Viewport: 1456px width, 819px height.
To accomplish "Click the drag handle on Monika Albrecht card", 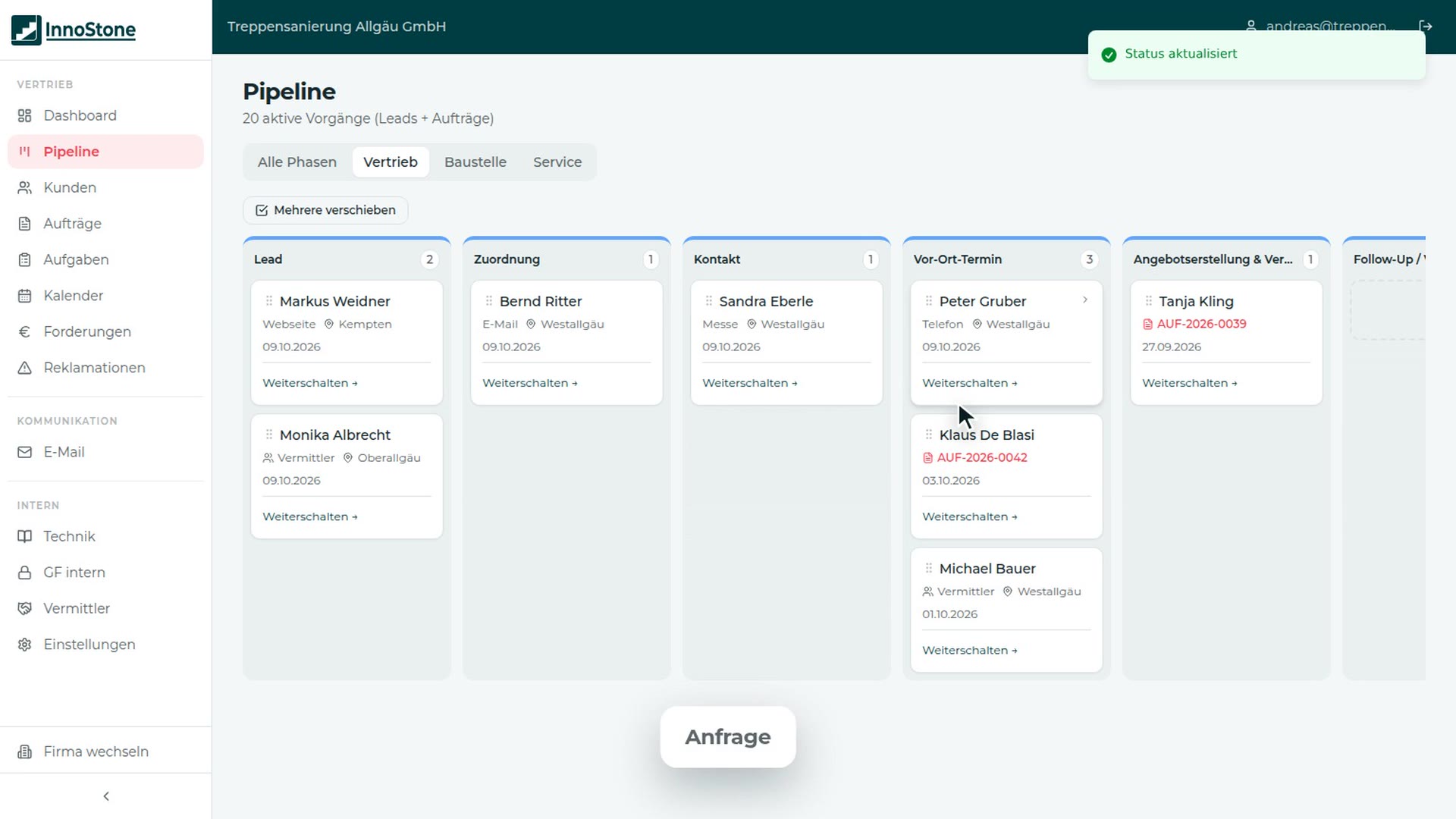I will [269, 435].
